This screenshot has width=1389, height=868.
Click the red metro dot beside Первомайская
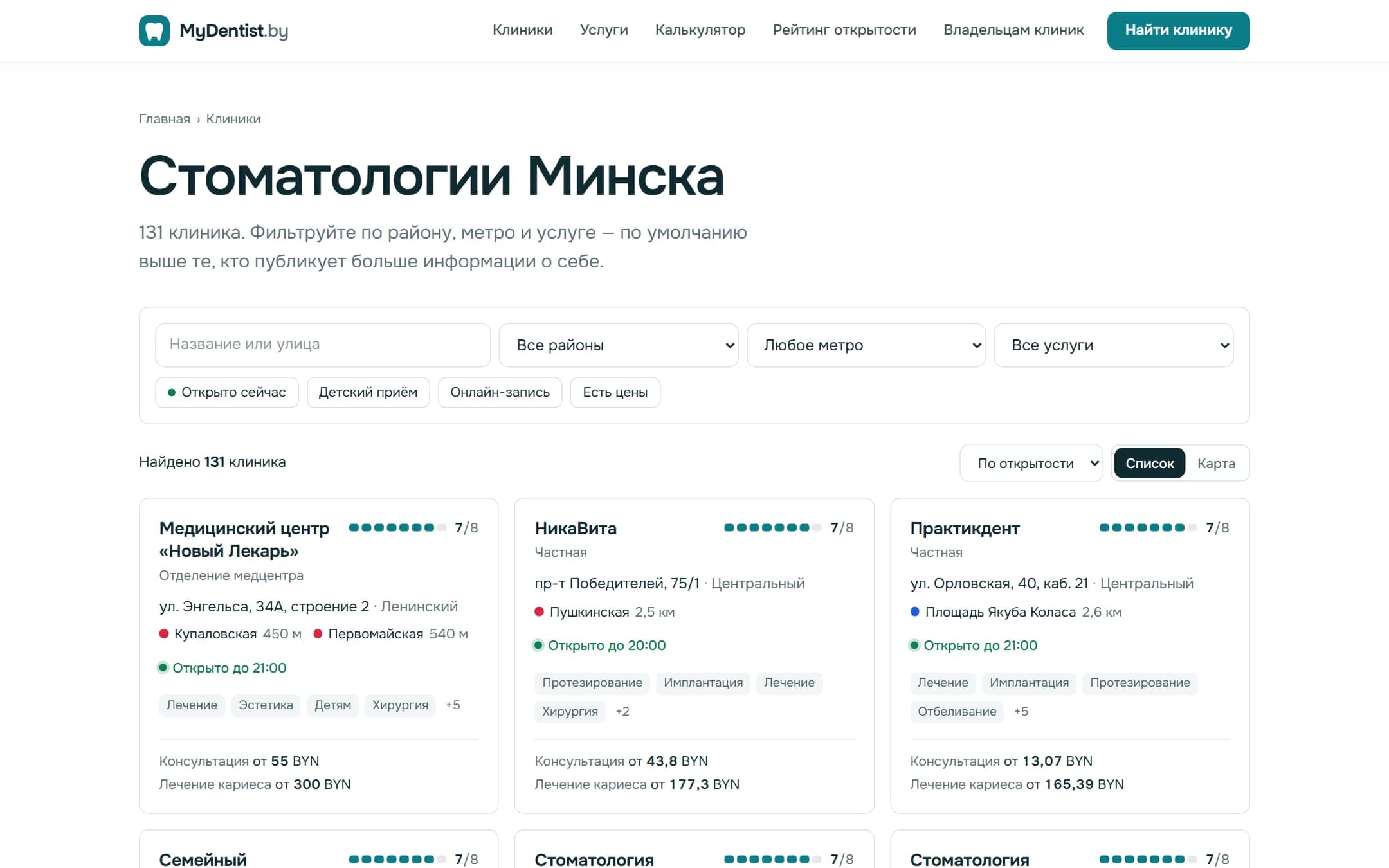tap(318, 634)
